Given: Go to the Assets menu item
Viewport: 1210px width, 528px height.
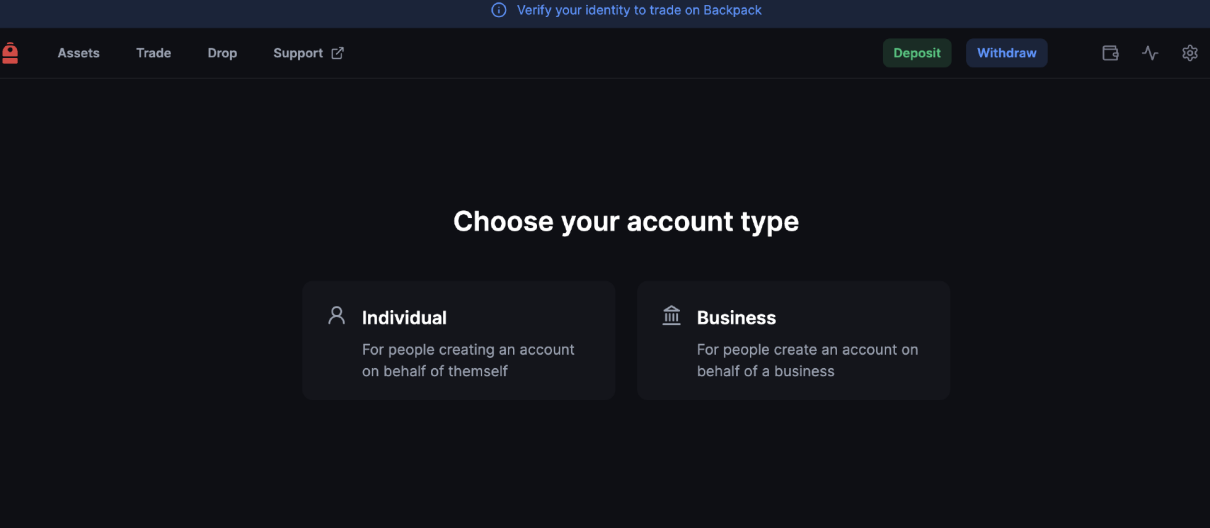Looking at the screenshot, I should (78, 53).
